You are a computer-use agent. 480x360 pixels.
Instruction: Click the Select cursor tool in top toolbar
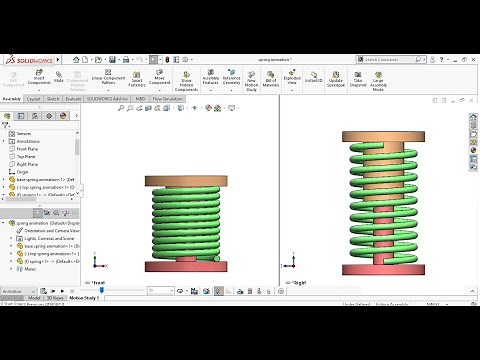pyautogui.click(x=153, y=60)
